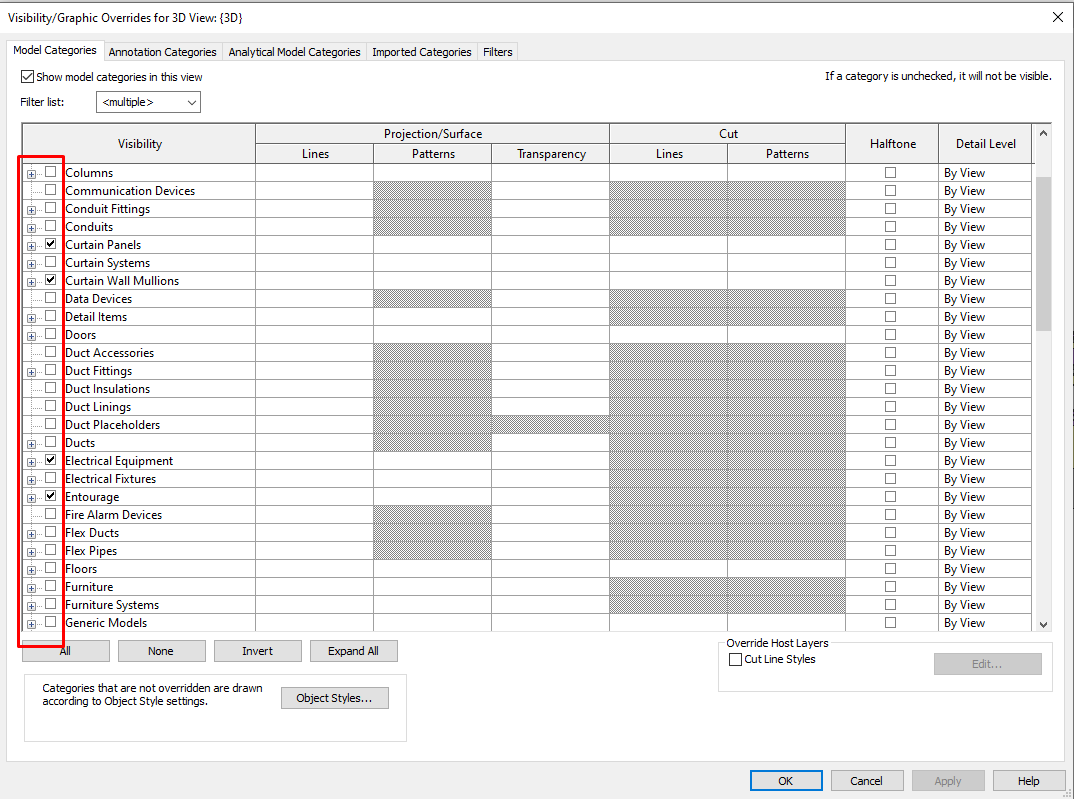Expand the Ducts category node

pyautogui.click(x=32, y=444)
